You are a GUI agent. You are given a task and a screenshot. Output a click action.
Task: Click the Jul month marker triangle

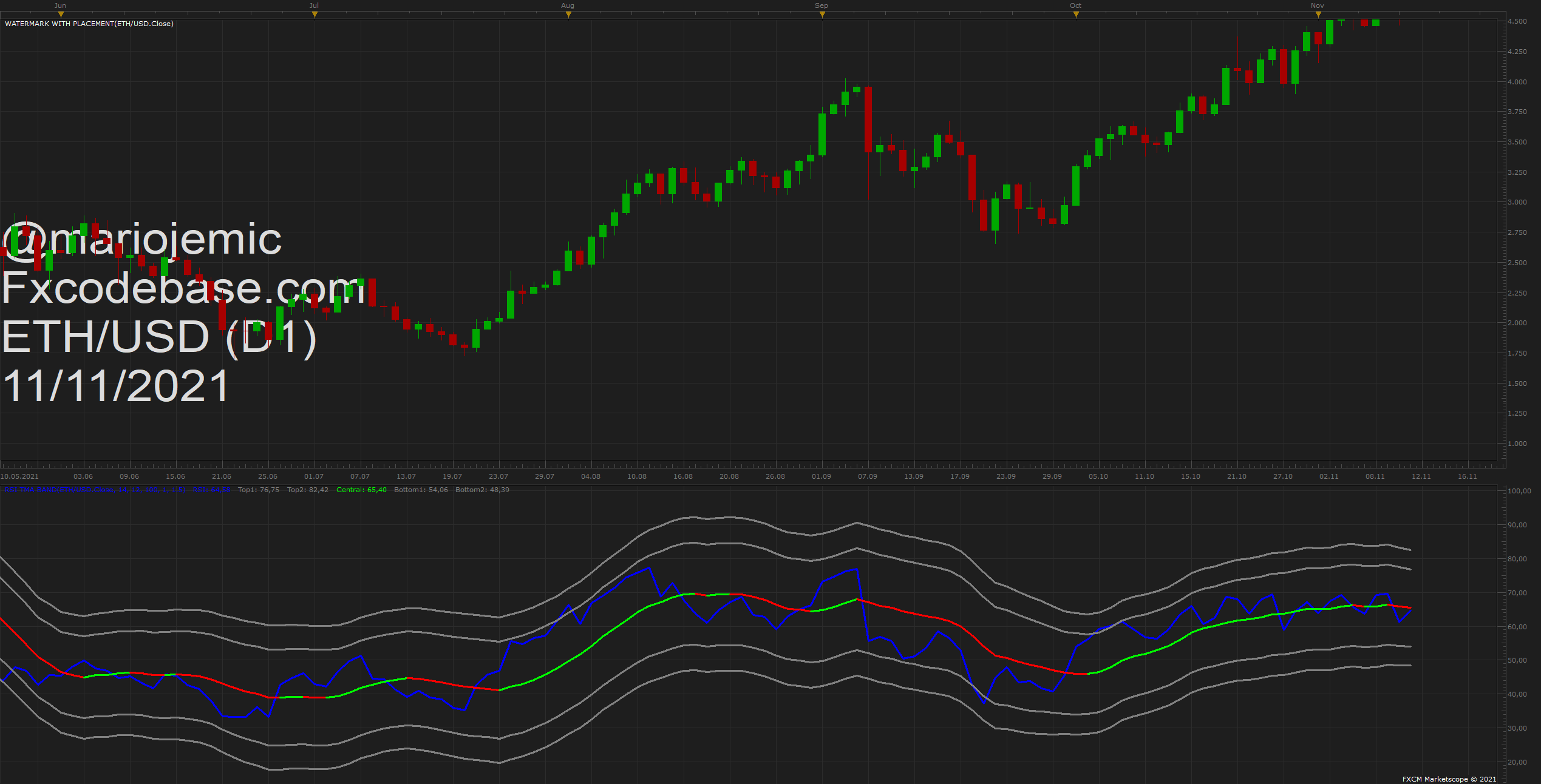315,15
